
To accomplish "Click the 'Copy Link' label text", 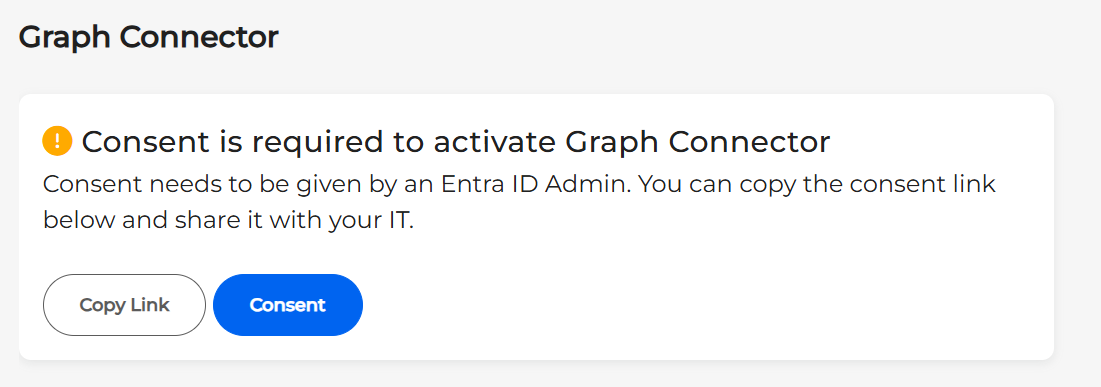I will point(124,305).
